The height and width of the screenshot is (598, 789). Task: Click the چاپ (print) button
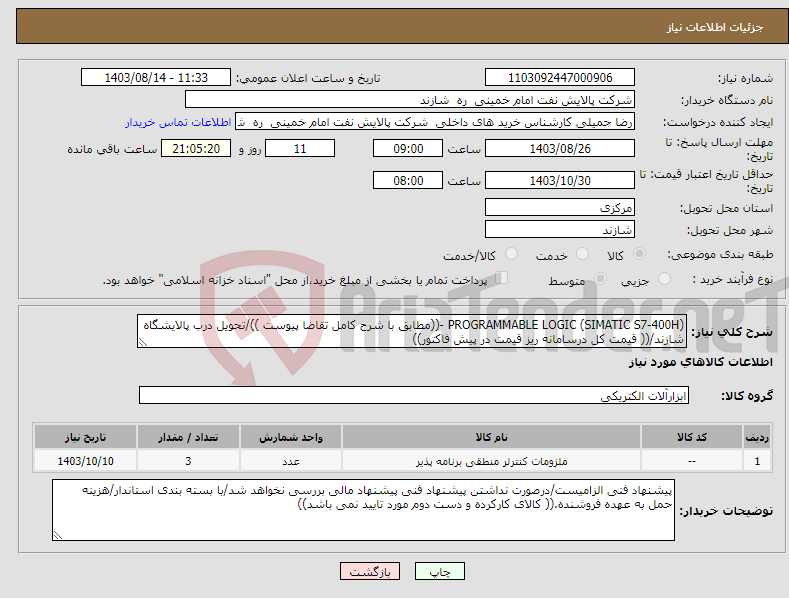coord(439,571)
